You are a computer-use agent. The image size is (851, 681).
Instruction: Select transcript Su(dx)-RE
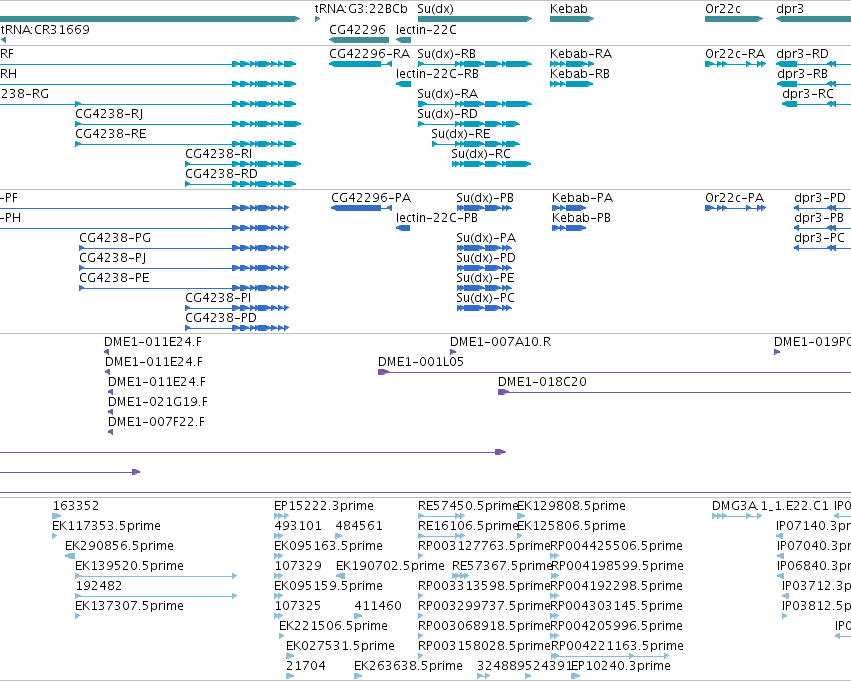460,134
